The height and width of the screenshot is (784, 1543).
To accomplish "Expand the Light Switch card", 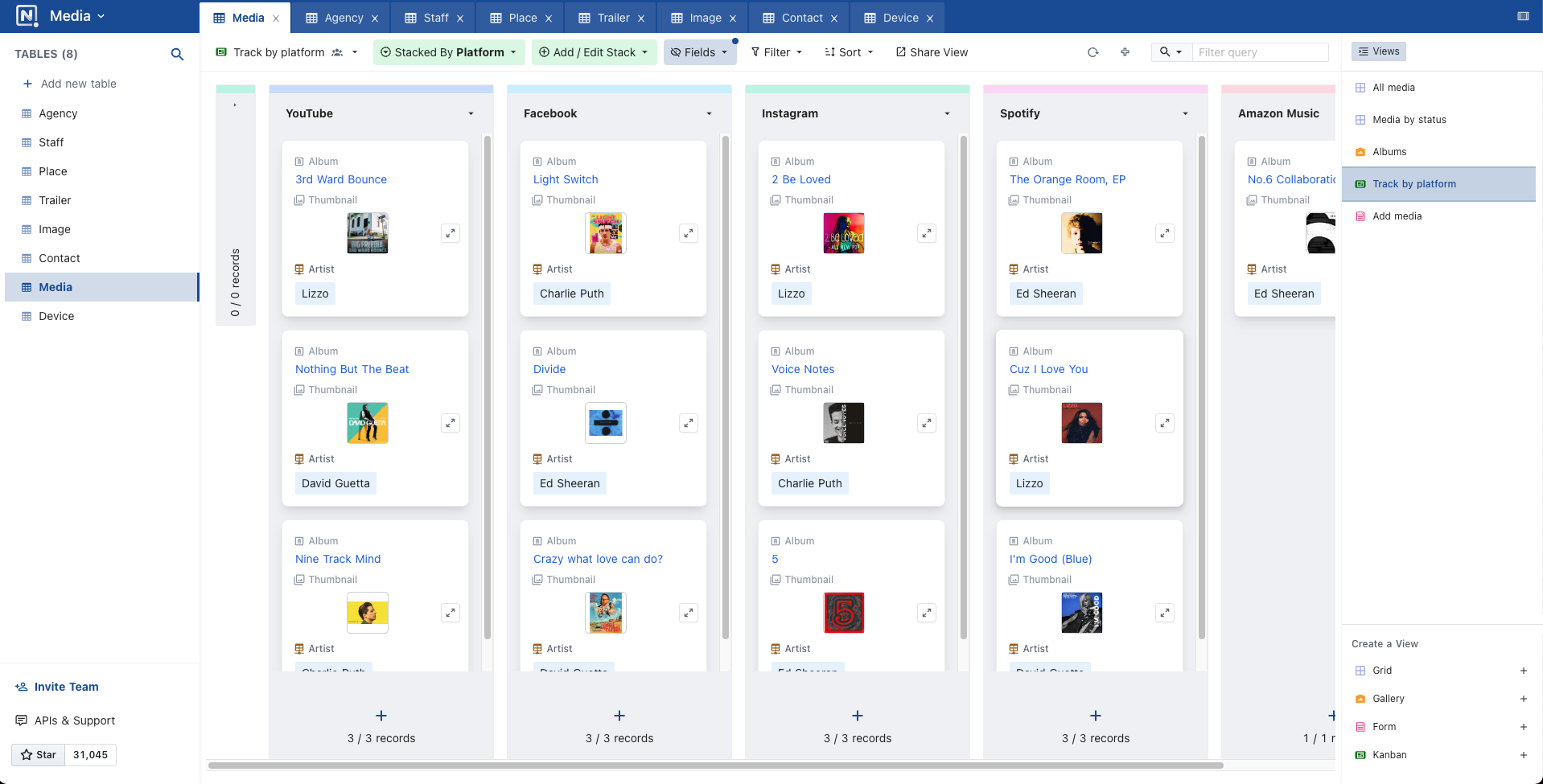I will pyautogui.click(x=689, y=233).
